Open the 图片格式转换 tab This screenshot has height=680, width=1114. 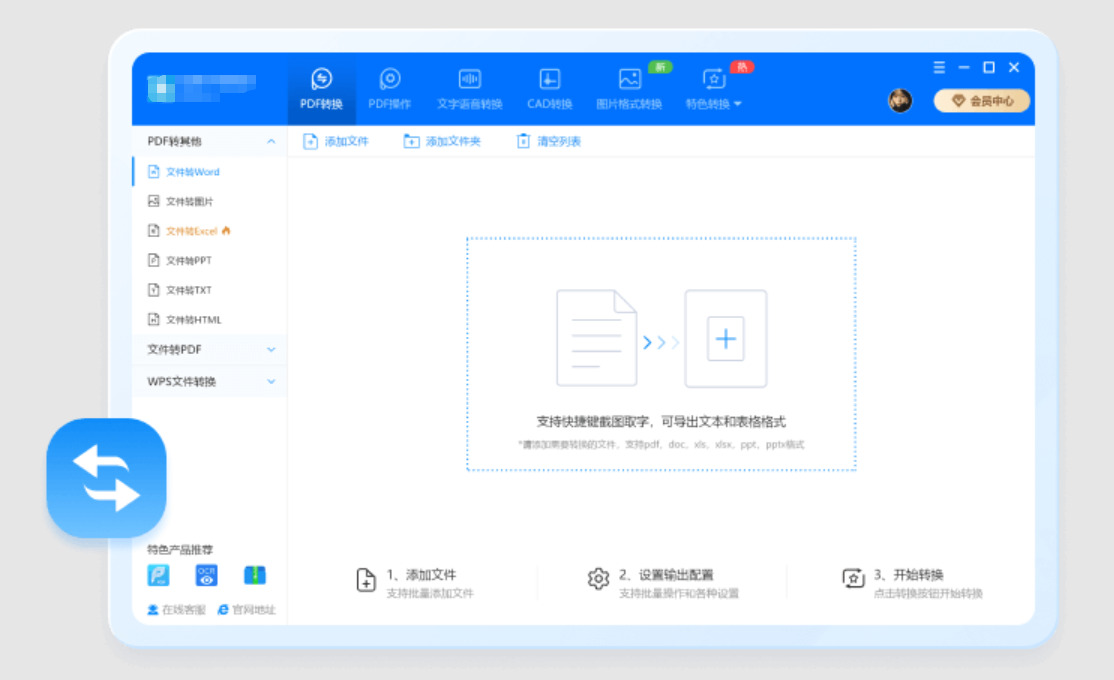pyautogui.click(x=629, y=89)
